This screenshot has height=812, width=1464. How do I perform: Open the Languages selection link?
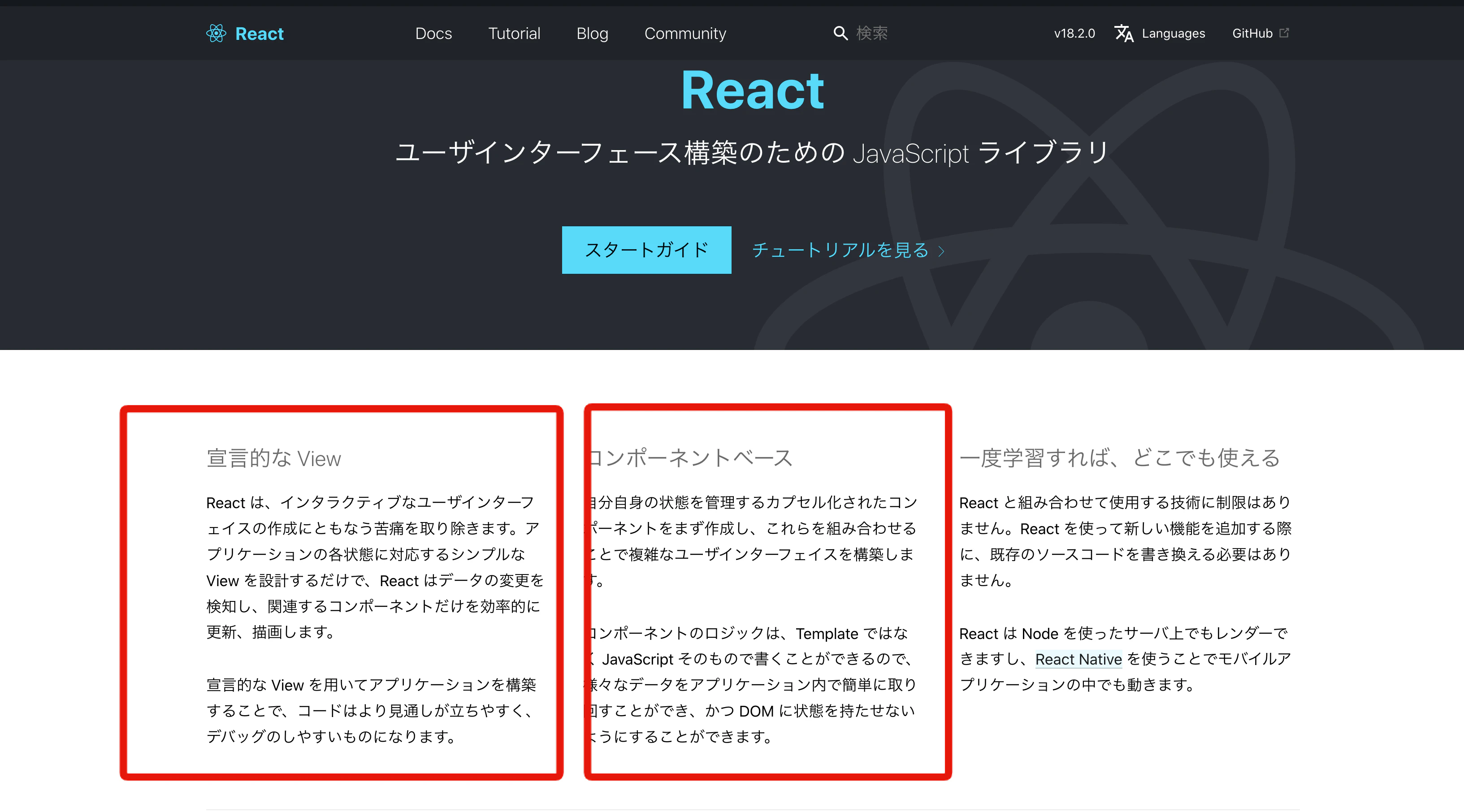coord(1159,34)
